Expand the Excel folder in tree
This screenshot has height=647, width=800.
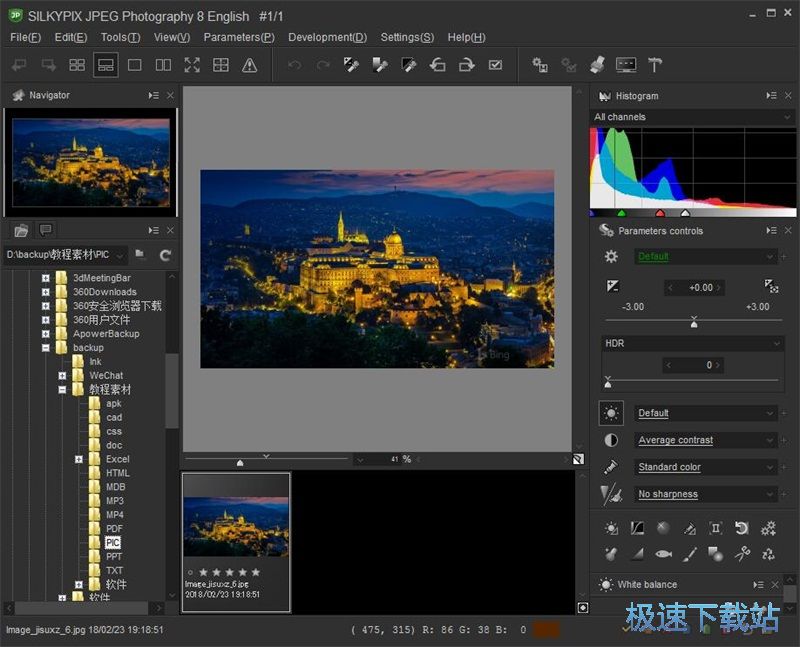(79, 459)
